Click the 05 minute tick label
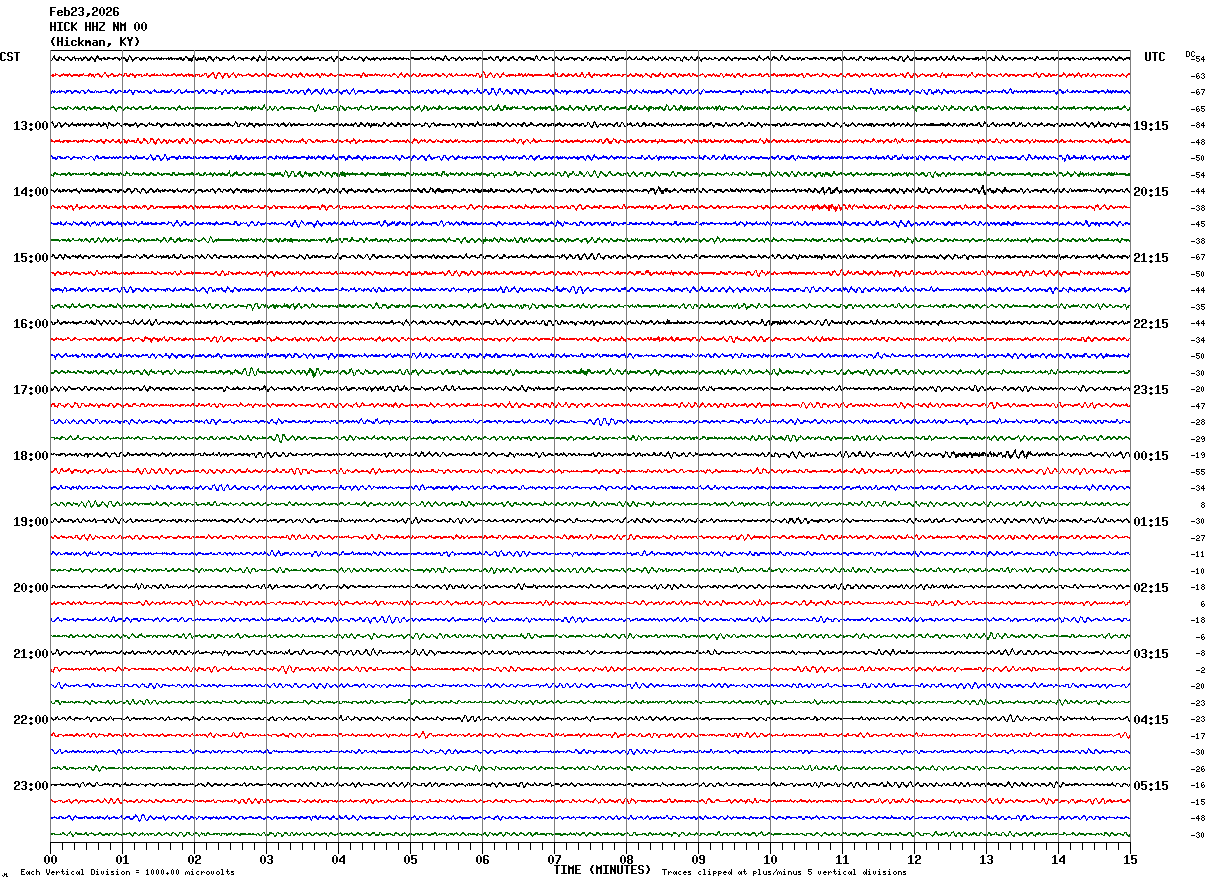 (410, 859)
